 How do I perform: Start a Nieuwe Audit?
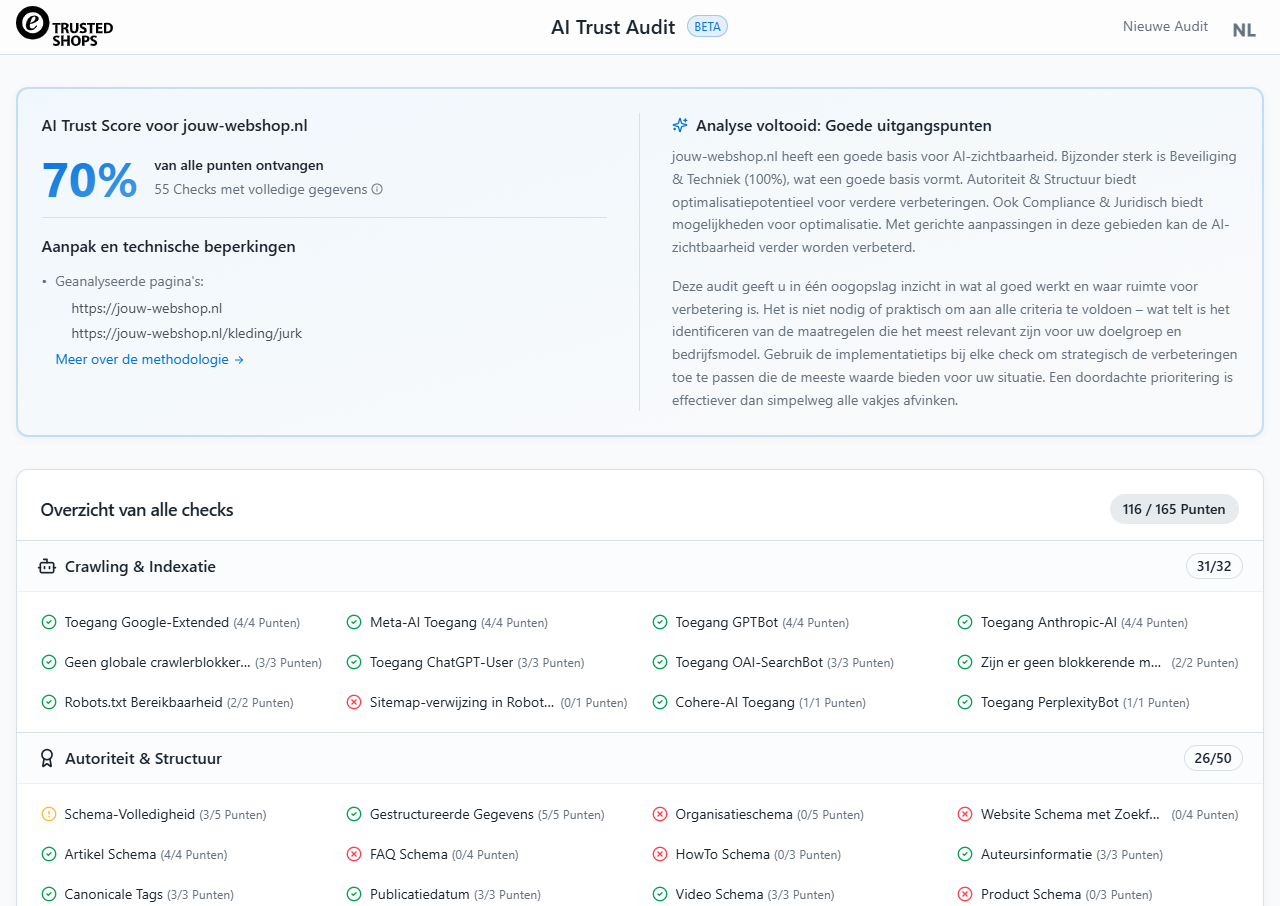(1165, 27)
